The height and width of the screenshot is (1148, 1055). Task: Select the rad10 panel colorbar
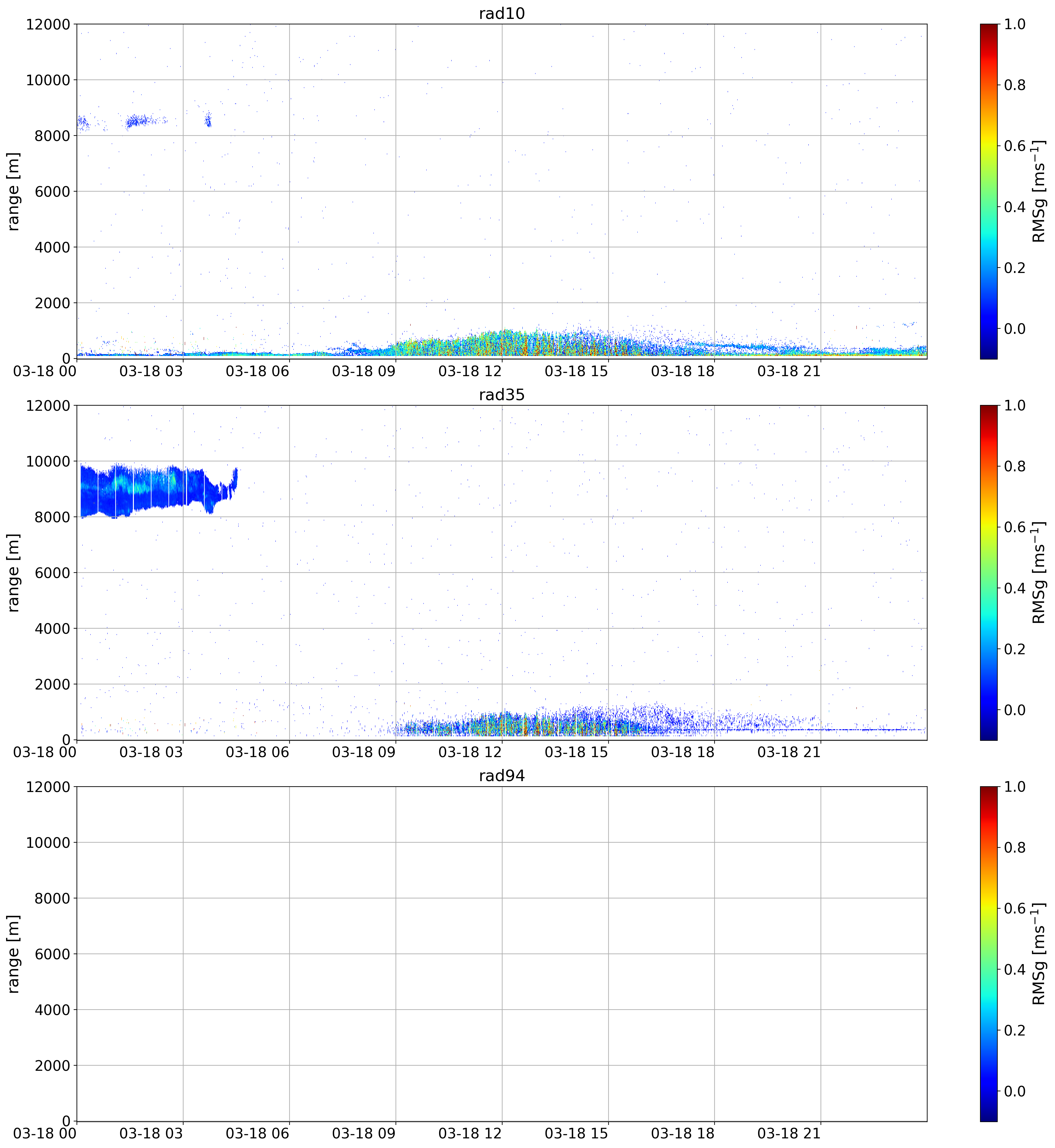click(x=989, y=191)
